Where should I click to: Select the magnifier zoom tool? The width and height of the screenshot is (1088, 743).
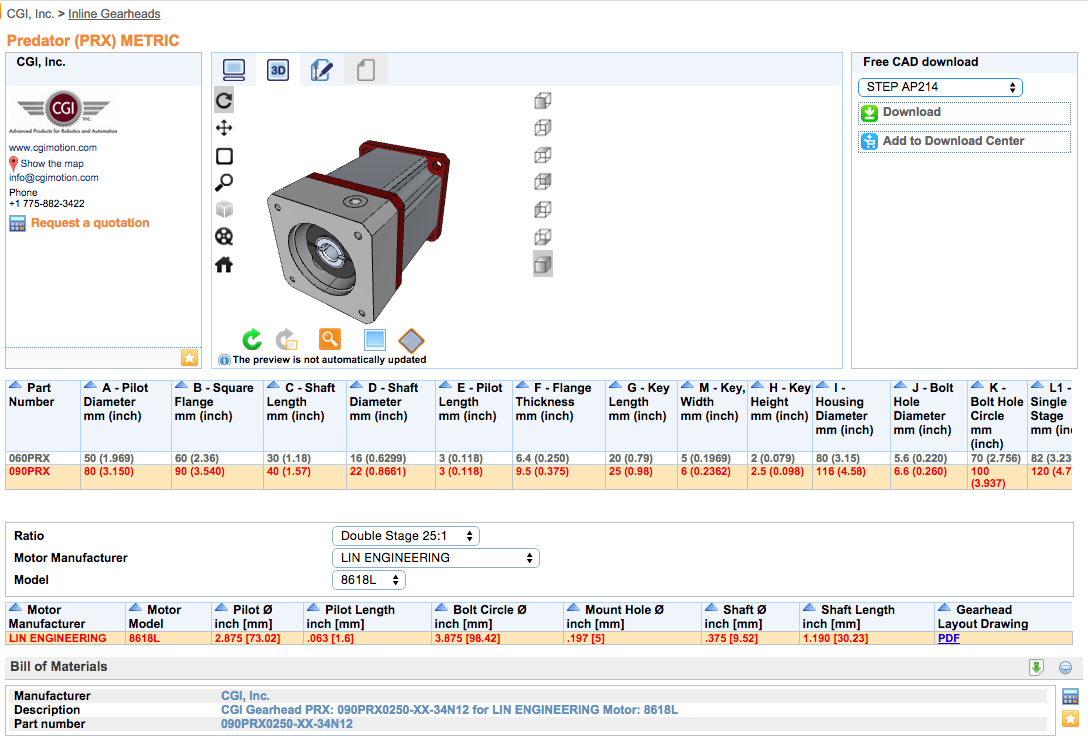[x=223, y=182]
